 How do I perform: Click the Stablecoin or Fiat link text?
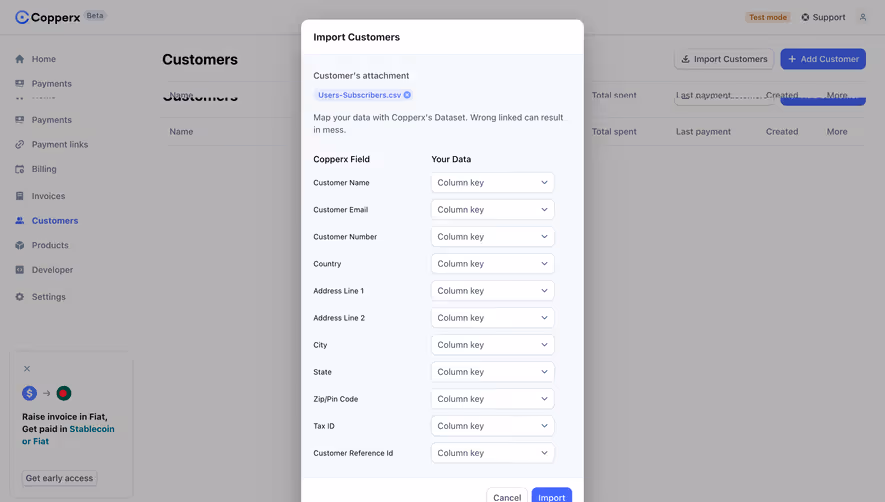(x=68, y=435)
